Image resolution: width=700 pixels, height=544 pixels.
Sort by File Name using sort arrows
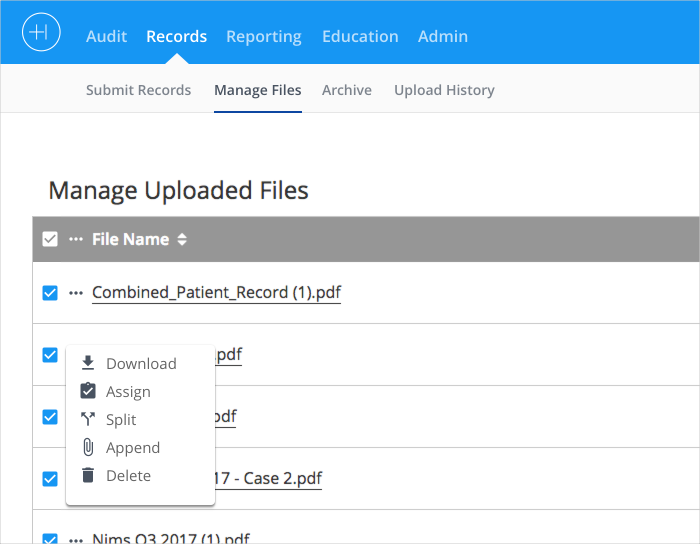(x=182, y=239)
